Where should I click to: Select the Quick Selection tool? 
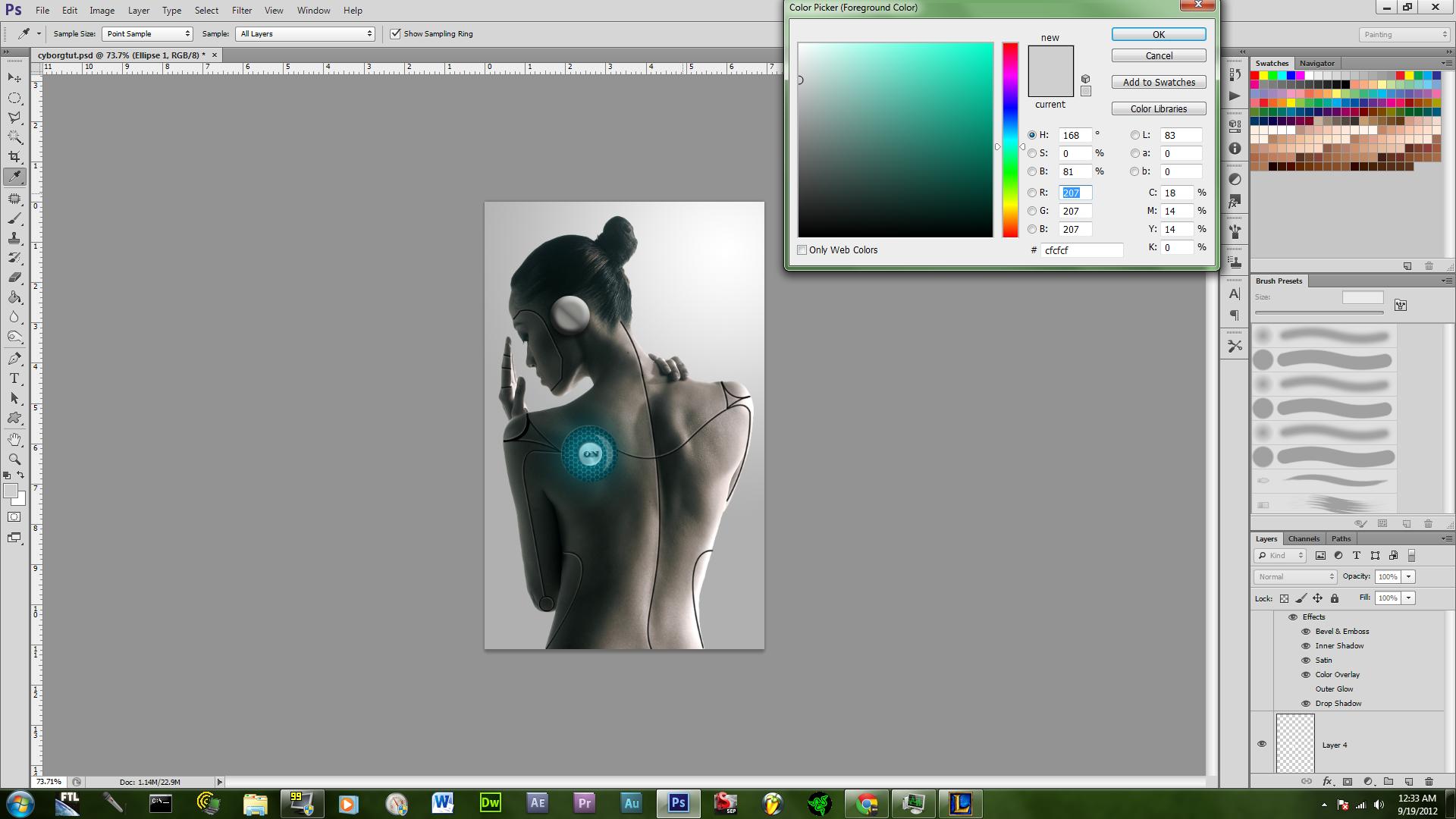point(14,137)
